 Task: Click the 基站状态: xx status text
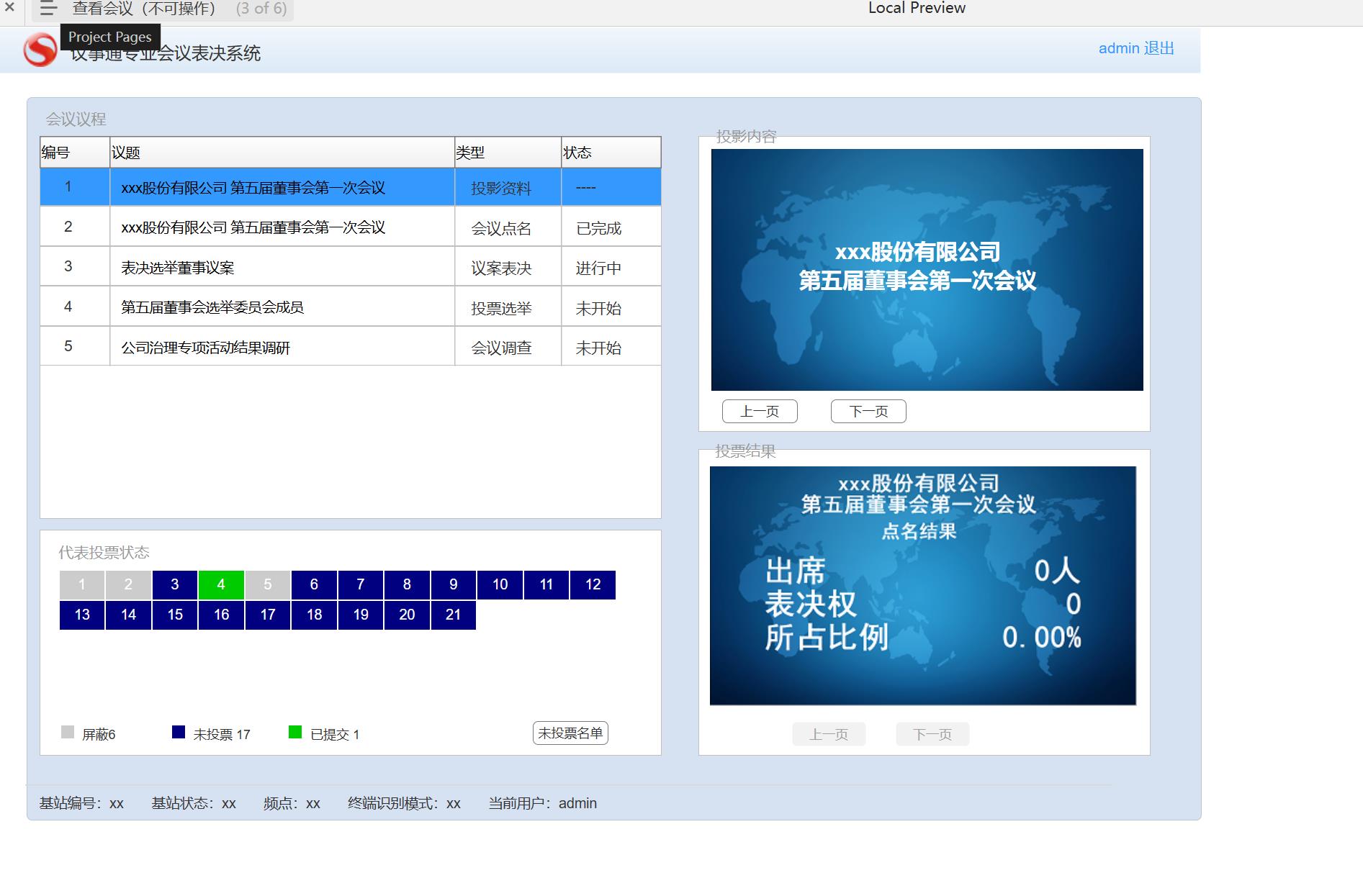click(x=194, y=803)
